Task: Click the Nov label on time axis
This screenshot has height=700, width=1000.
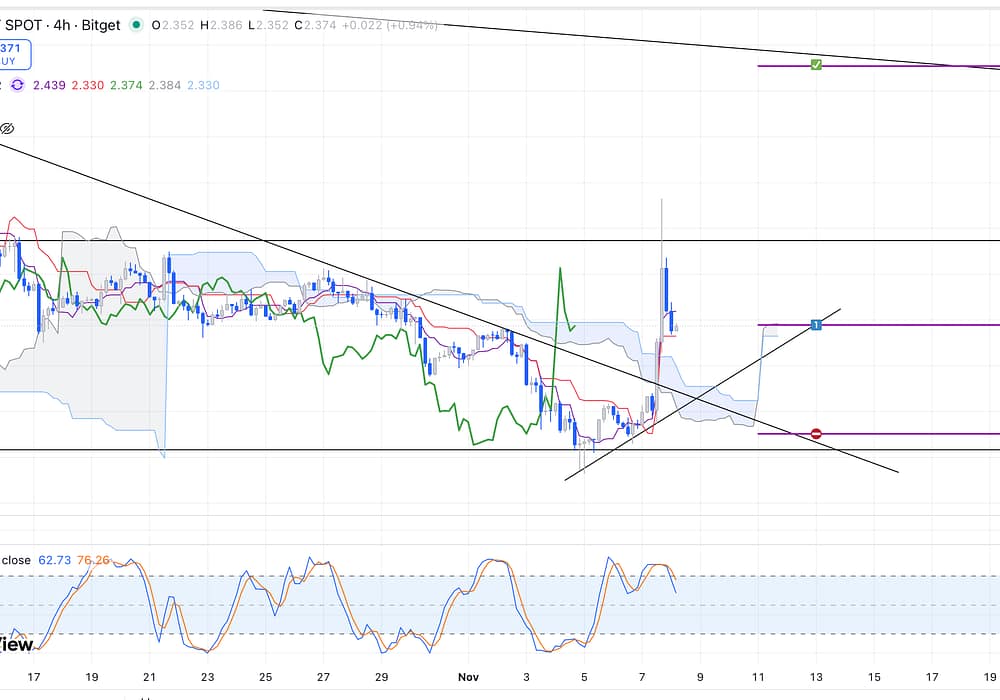Action: [469, 676]
